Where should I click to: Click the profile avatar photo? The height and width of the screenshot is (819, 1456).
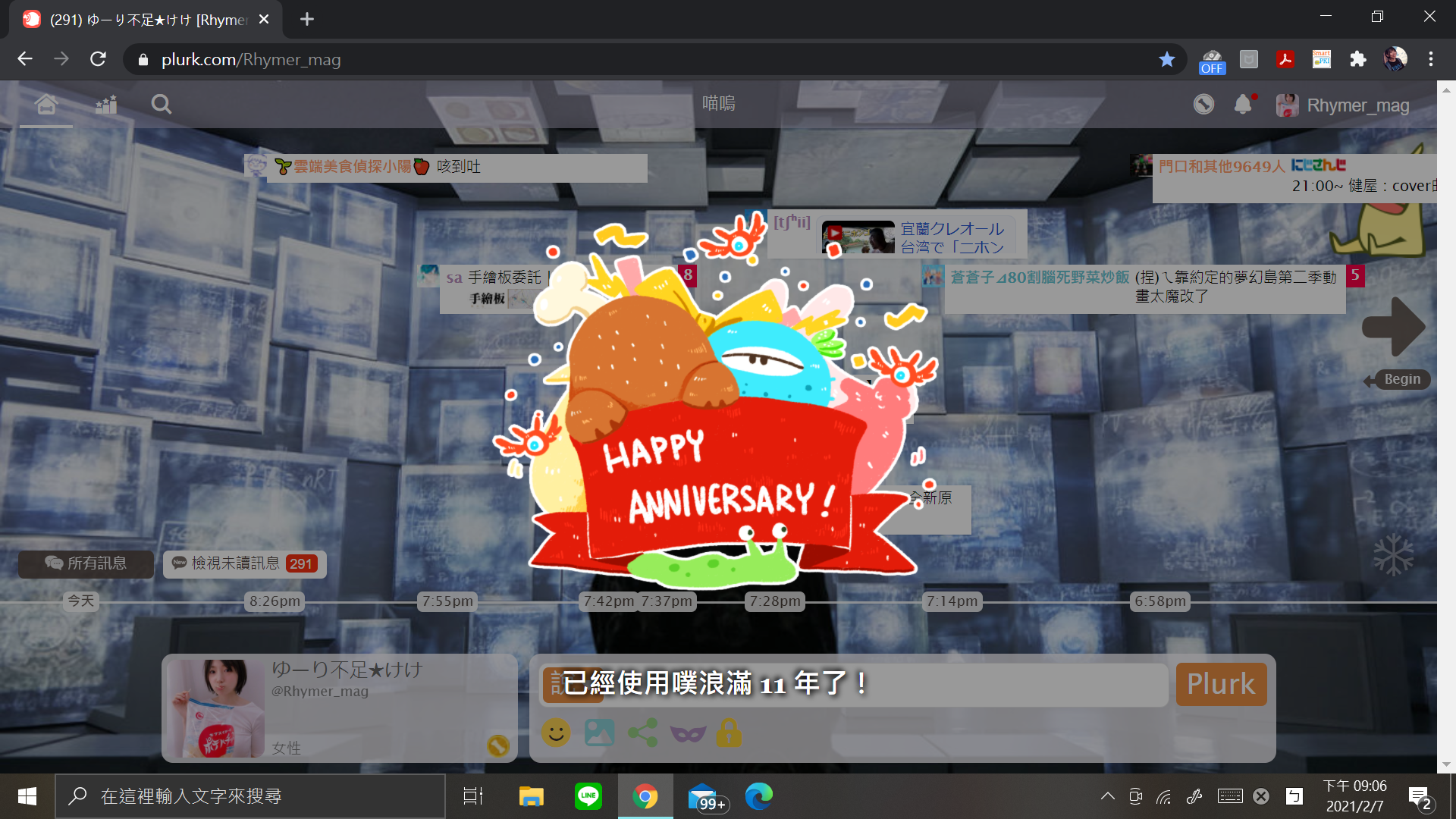[216, 708]
